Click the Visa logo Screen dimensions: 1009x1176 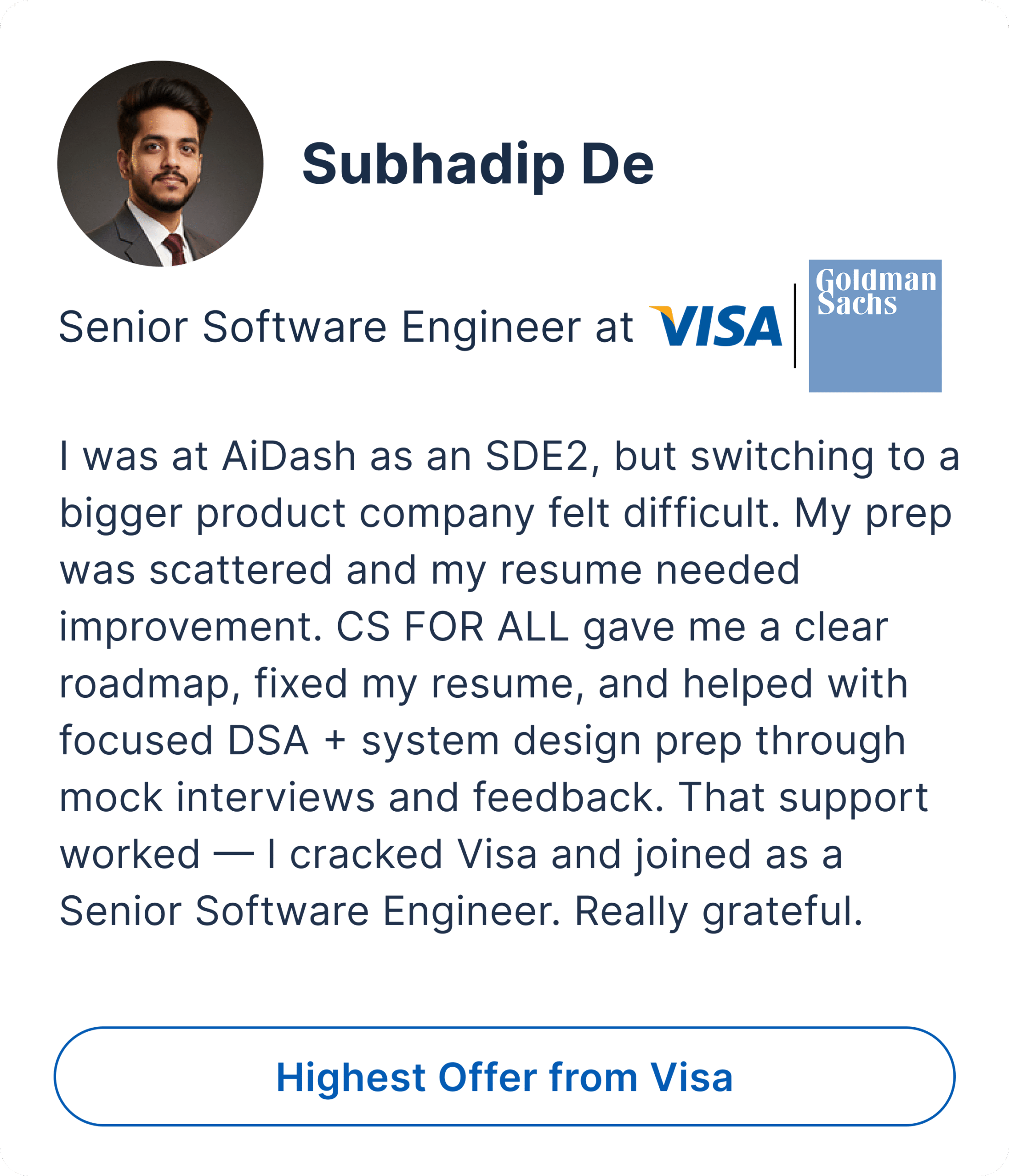715,326
